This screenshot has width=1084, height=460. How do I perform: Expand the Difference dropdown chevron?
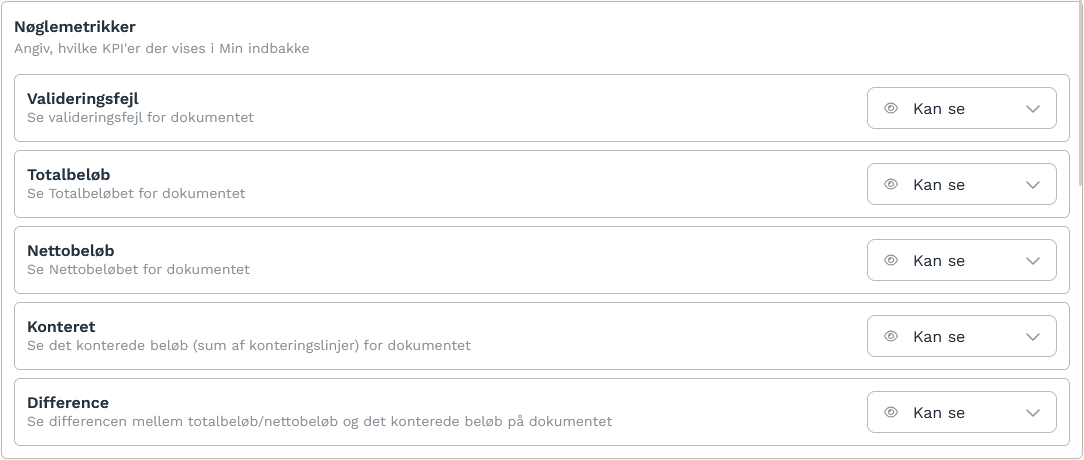[x=1033, y=413]
